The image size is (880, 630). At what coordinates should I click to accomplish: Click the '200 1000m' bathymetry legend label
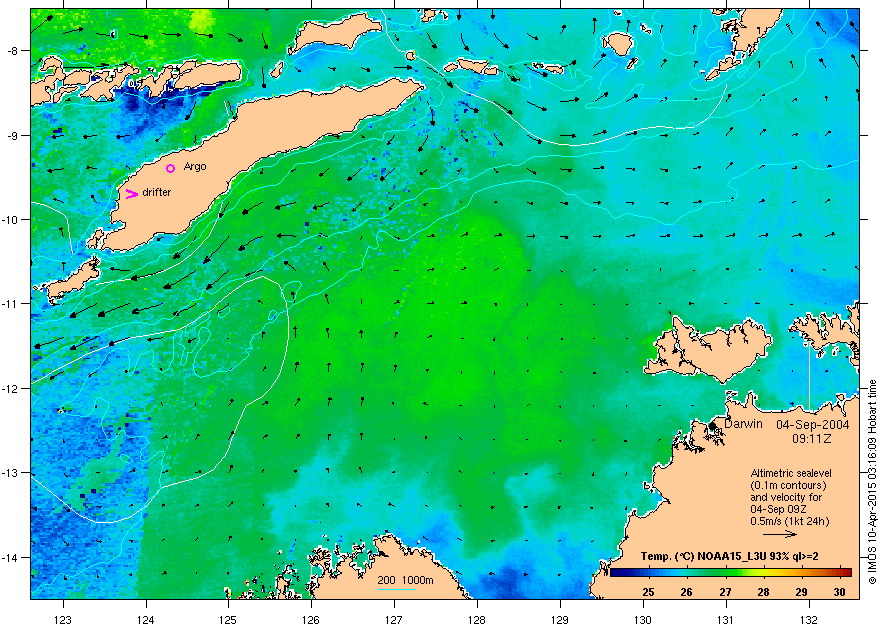[405, 580]
